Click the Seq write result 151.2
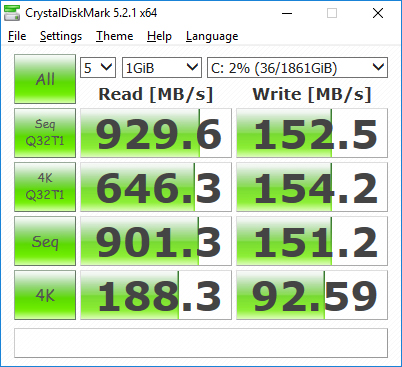Viewport: 402px width, 367px height. [312, 241]
